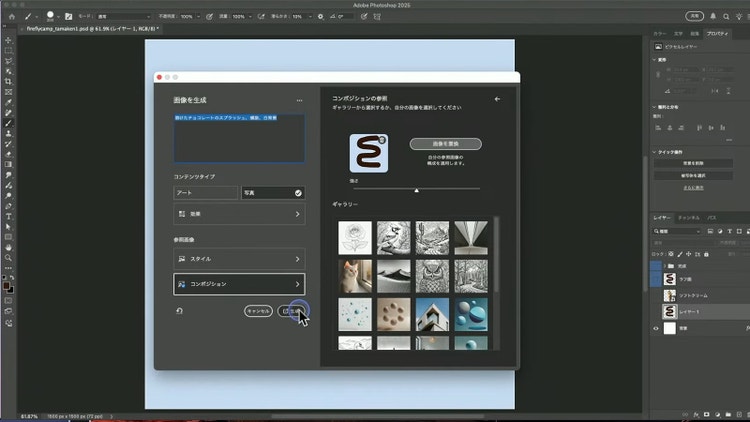Add a layer mask from Layers panel
The width and height of the screenshot is (750, 422).
click(x=706, y=414)
